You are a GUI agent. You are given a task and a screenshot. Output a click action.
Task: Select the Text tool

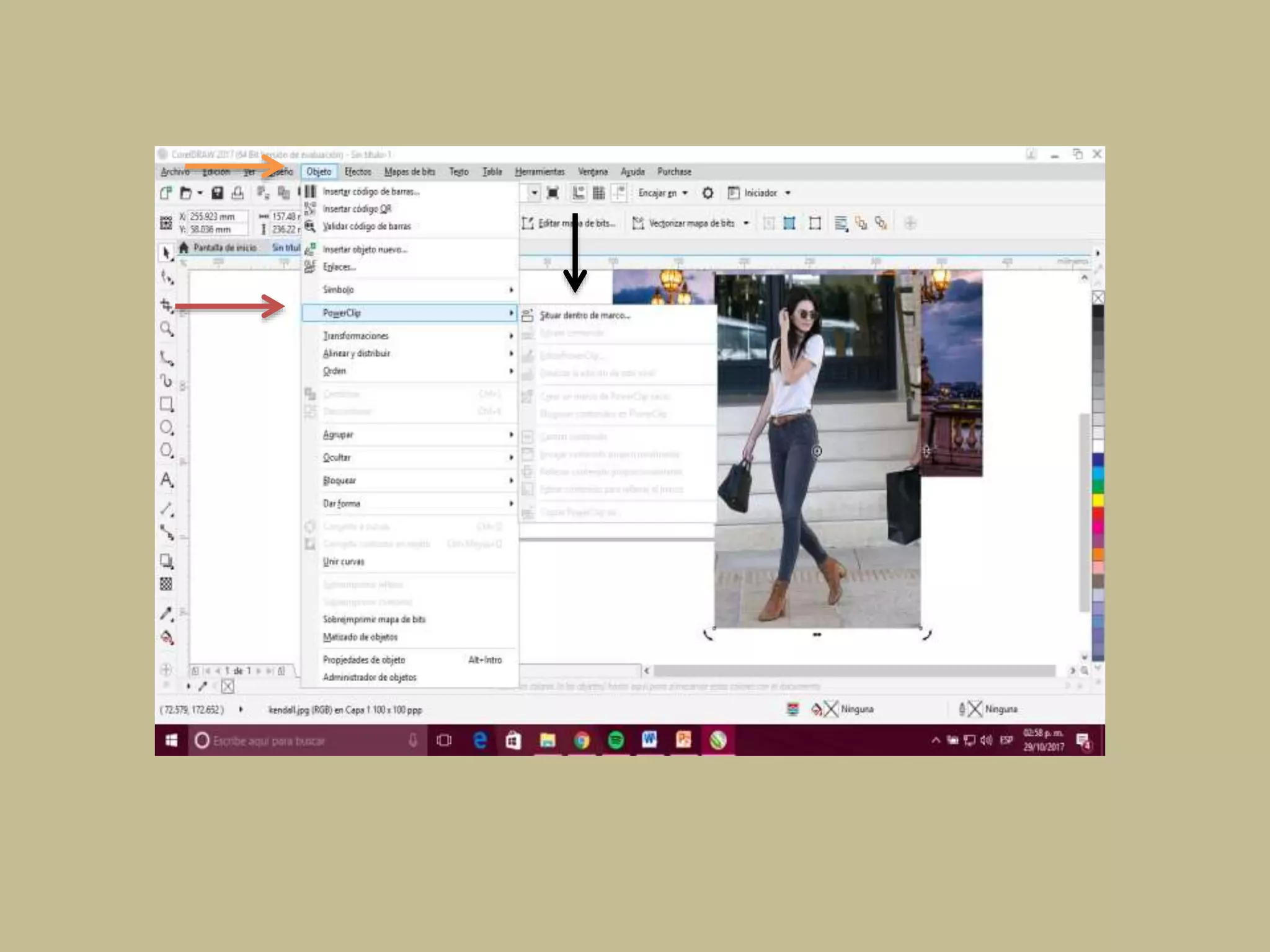pos(166,480)
